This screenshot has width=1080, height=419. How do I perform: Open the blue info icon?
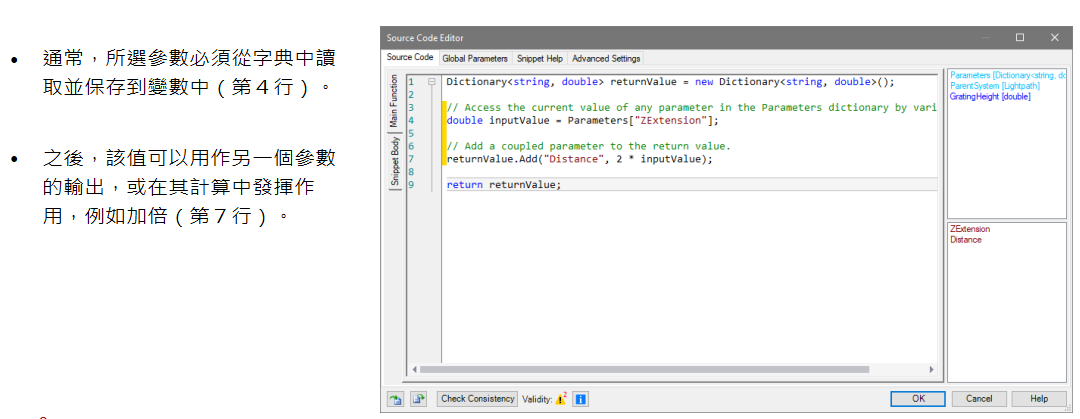tap(580, 399)
